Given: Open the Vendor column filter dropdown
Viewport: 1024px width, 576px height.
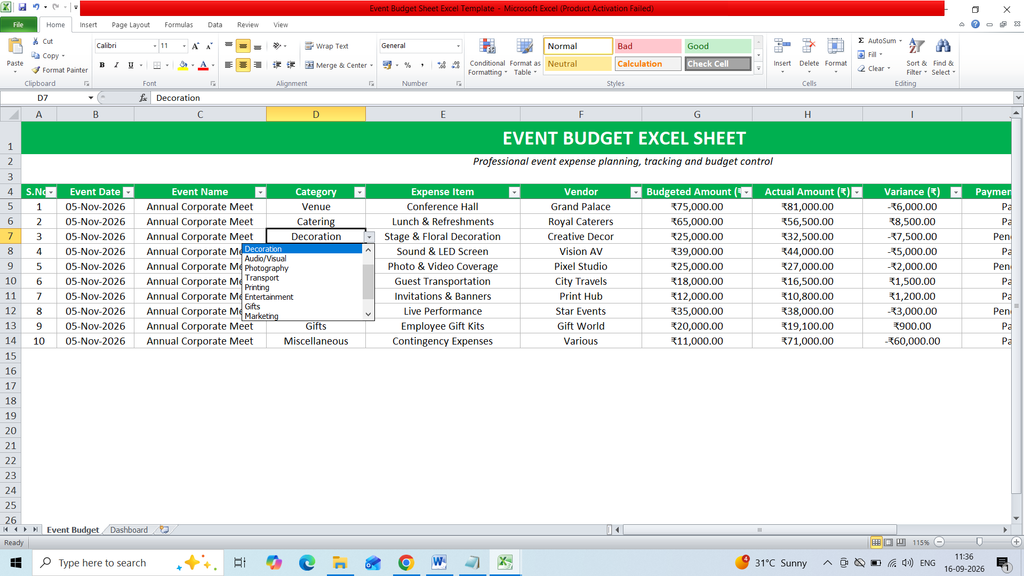Looking at the screenshot, I should coord(635,192).
